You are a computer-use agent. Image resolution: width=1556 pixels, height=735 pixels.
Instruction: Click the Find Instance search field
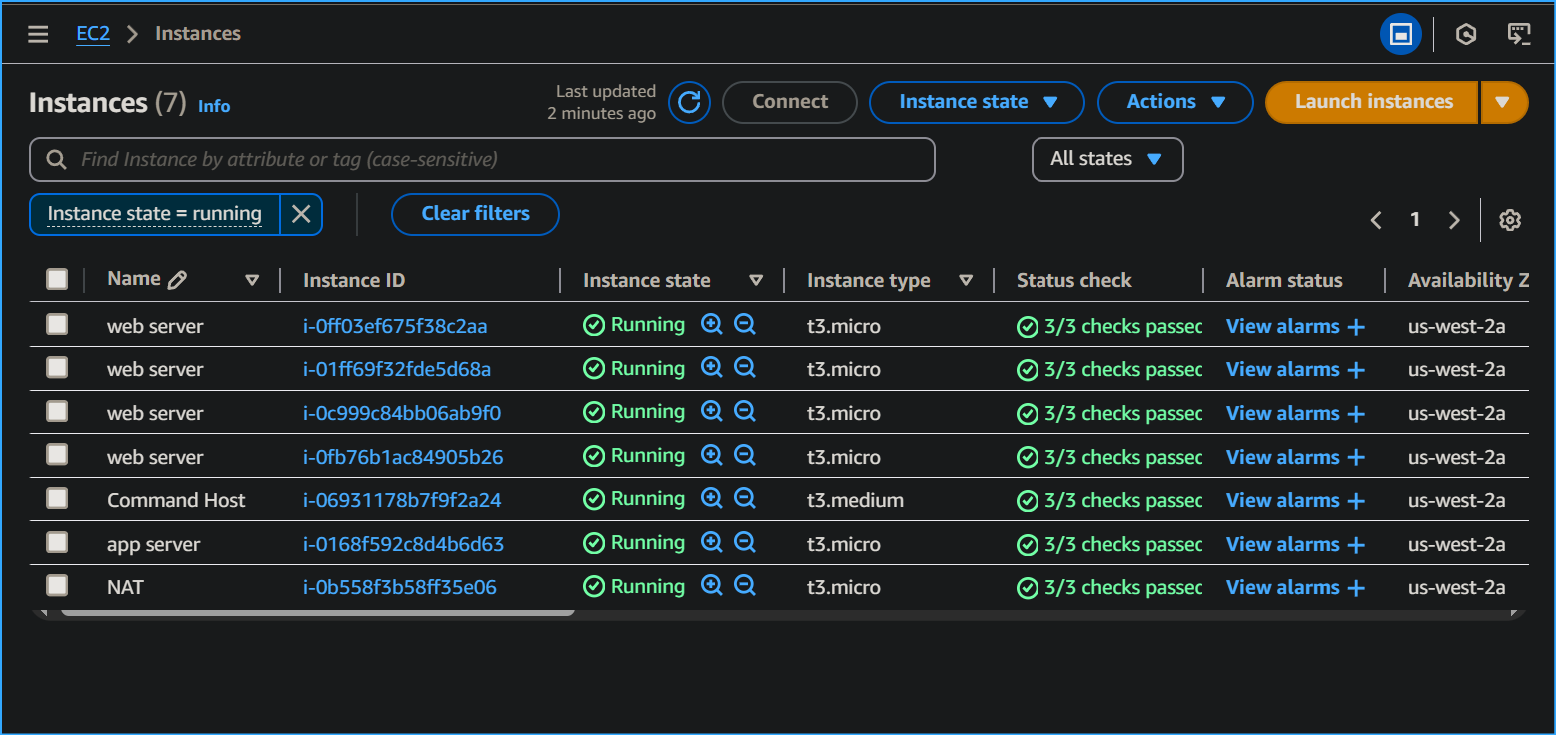(x=483, y=159)
